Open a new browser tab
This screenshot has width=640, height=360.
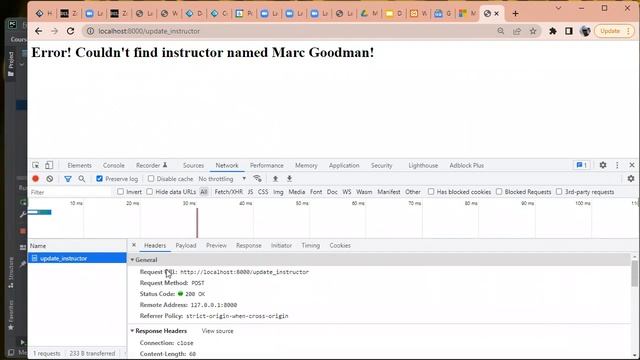(516, 13)
